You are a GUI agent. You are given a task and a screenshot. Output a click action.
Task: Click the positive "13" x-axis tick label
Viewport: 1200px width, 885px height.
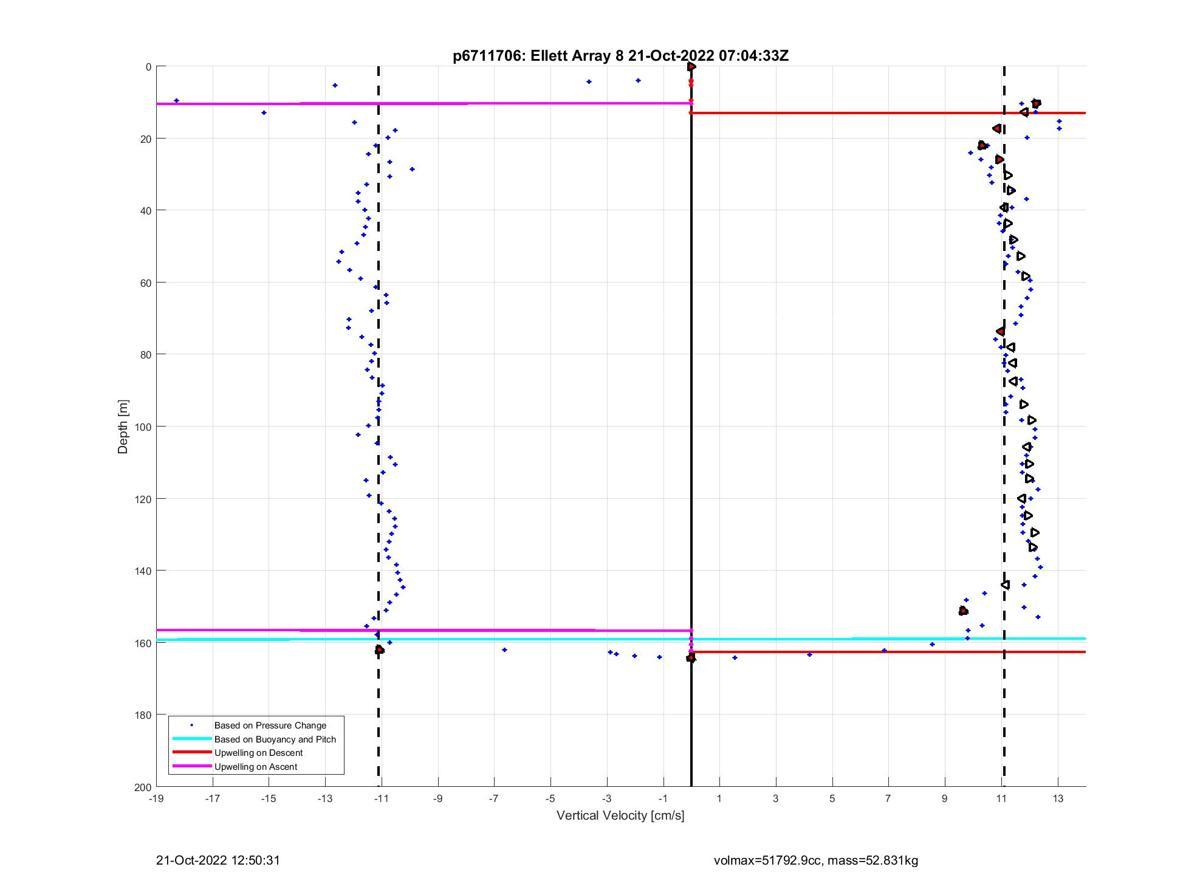1057,799
